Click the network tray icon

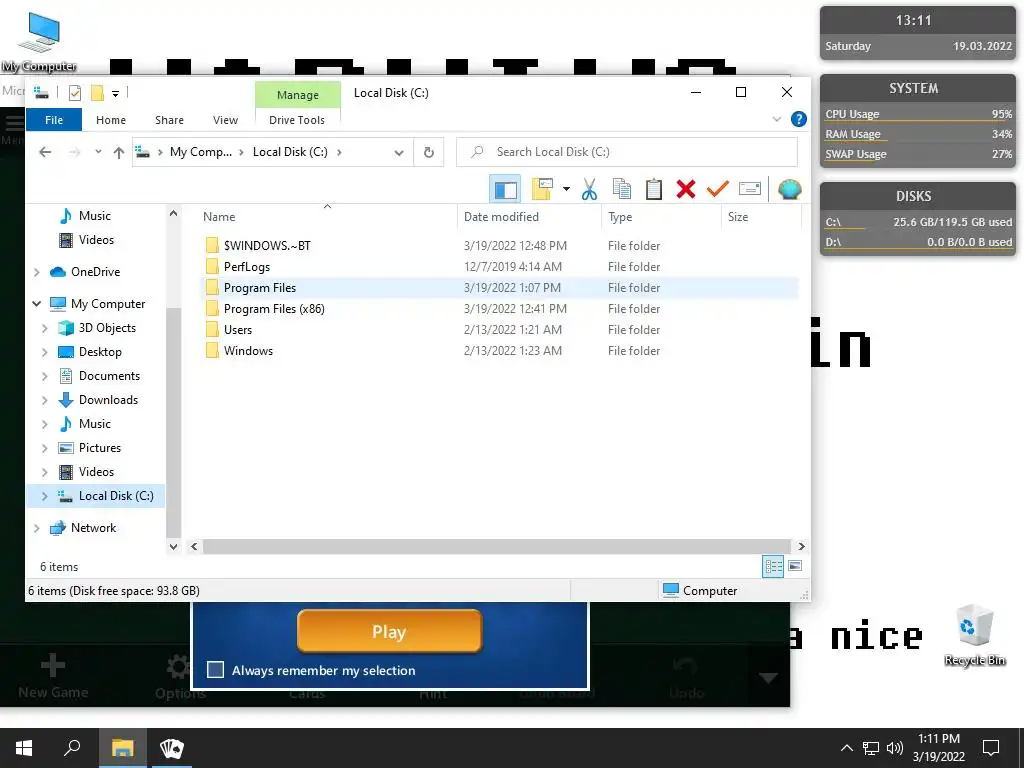click(871, 748)
